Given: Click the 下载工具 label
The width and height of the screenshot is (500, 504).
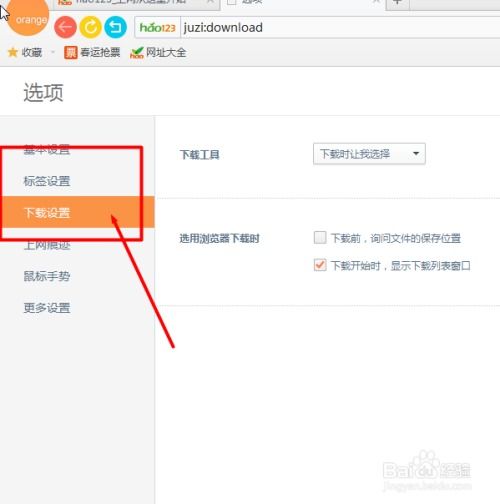Looking at the screenshot, I should pos(199,155).
